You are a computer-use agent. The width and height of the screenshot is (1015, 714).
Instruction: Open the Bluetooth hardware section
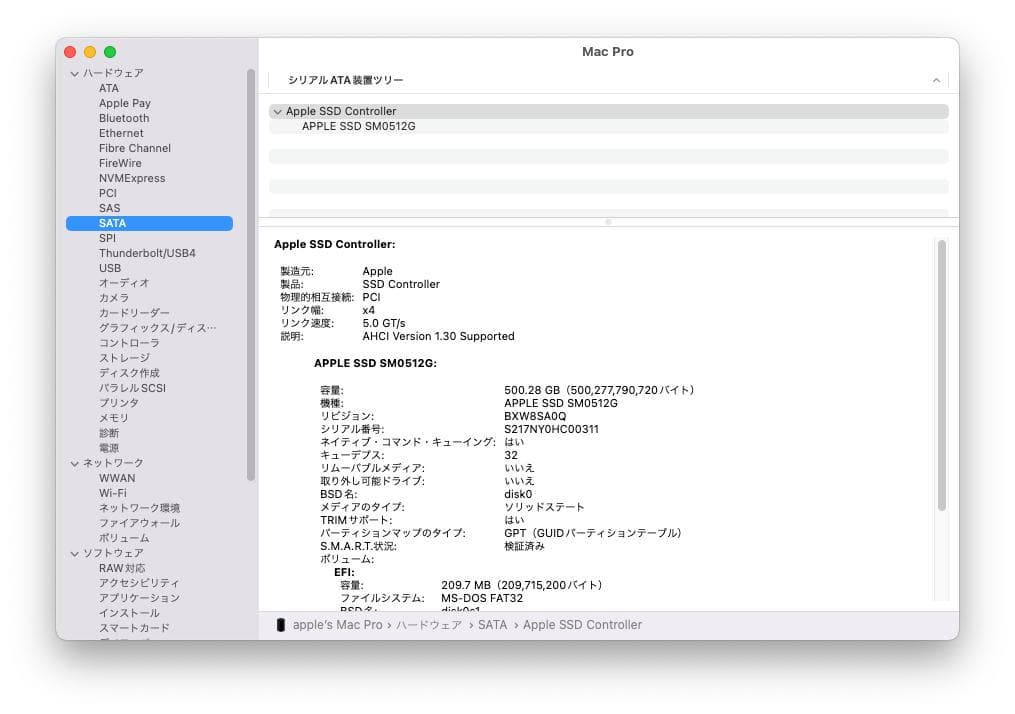pos(123,118)
